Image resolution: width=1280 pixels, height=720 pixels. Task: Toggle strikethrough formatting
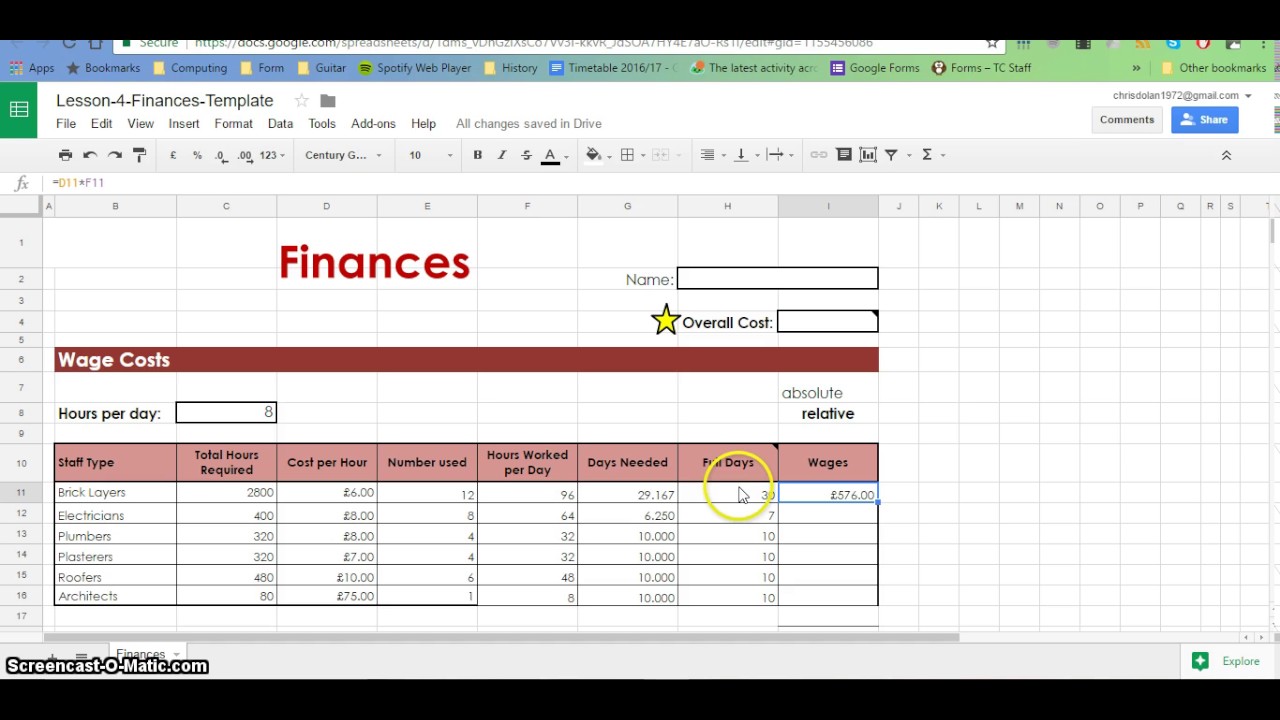coord(526,155)
